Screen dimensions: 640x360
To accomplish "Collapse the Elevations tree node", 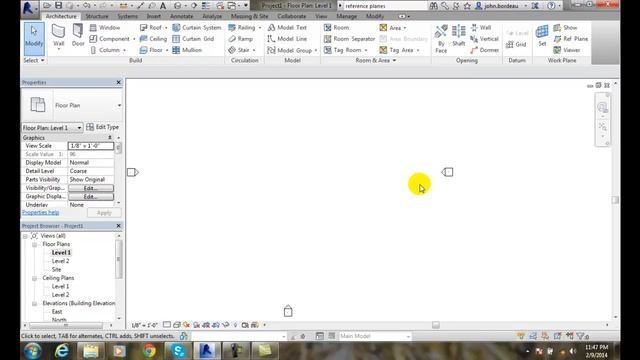I will point(35,304).
